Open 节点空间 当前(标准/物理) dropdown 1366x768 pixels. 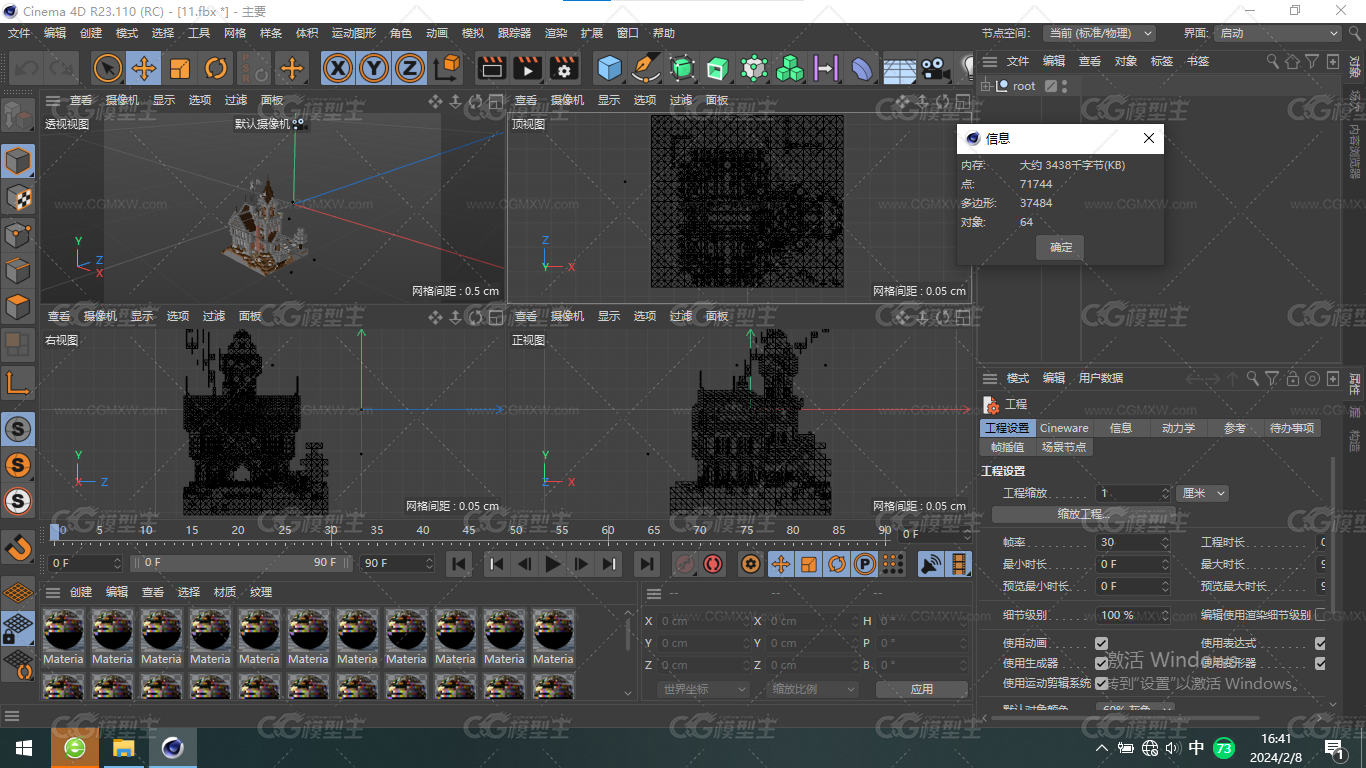1099,33
